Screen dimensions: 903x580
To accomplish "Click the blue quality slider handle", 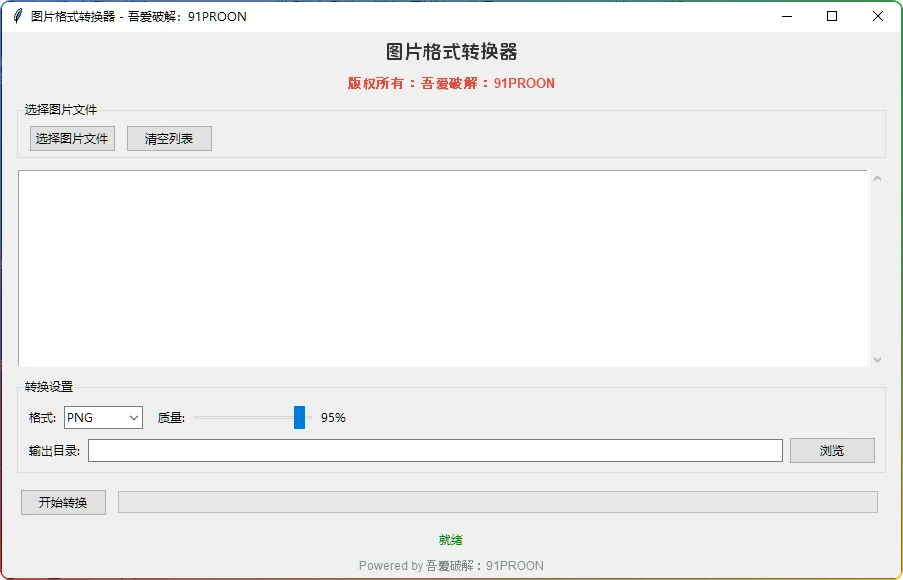I will (299, 418).
